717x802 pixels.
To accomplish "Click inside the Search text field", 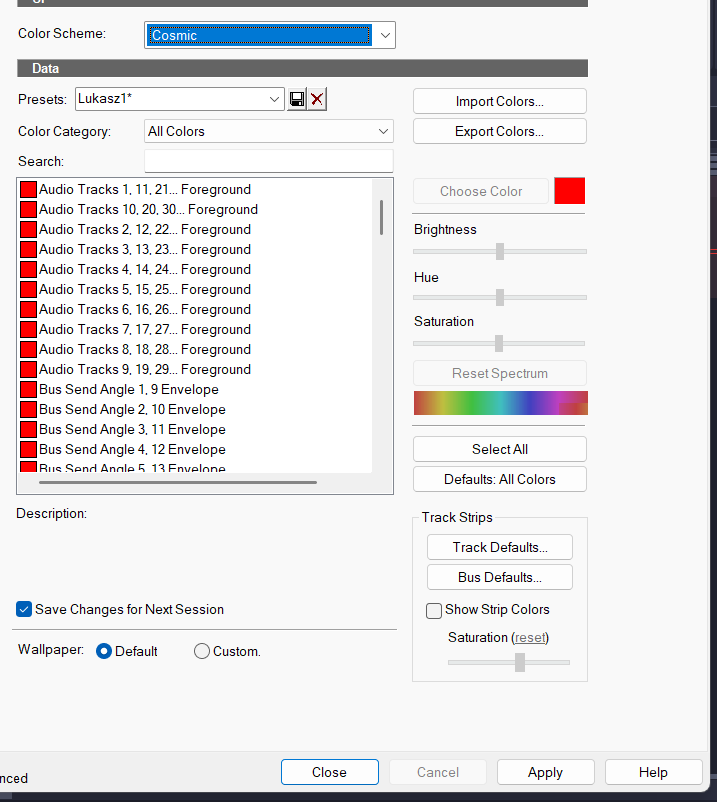I will [268, 161].
